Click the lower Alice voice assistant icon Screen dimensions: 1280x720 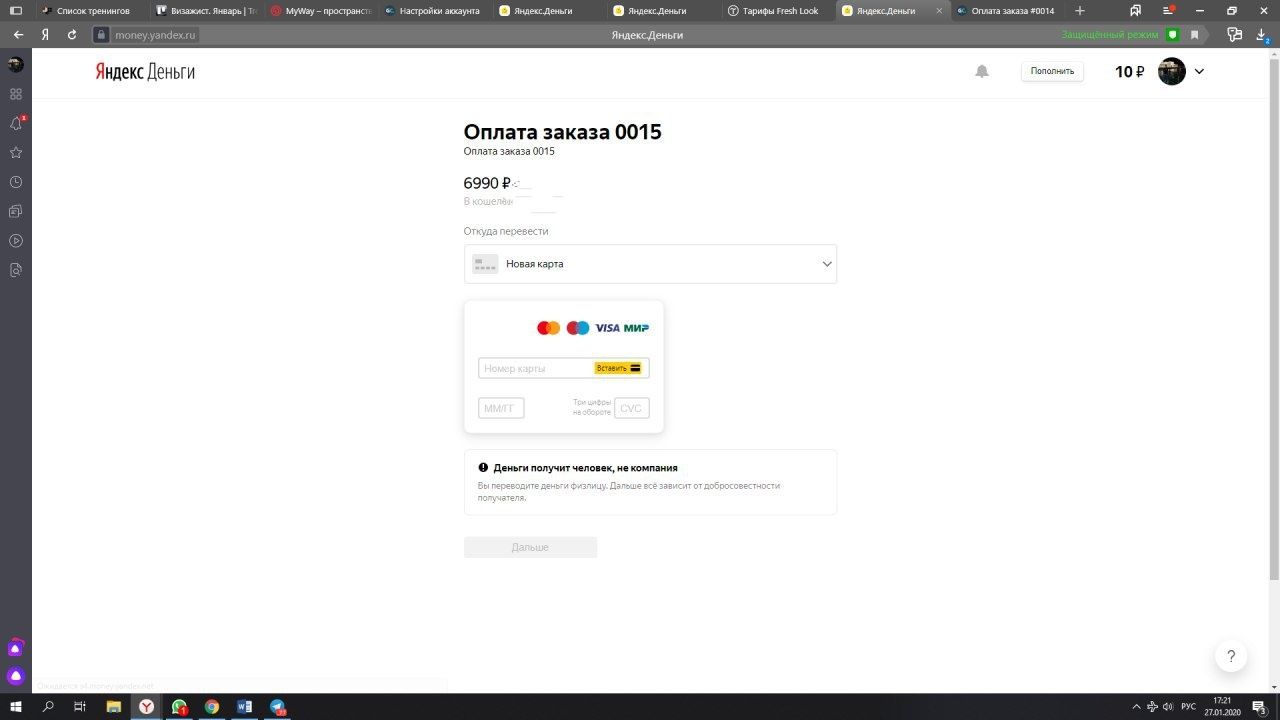(x=15, y=676)
